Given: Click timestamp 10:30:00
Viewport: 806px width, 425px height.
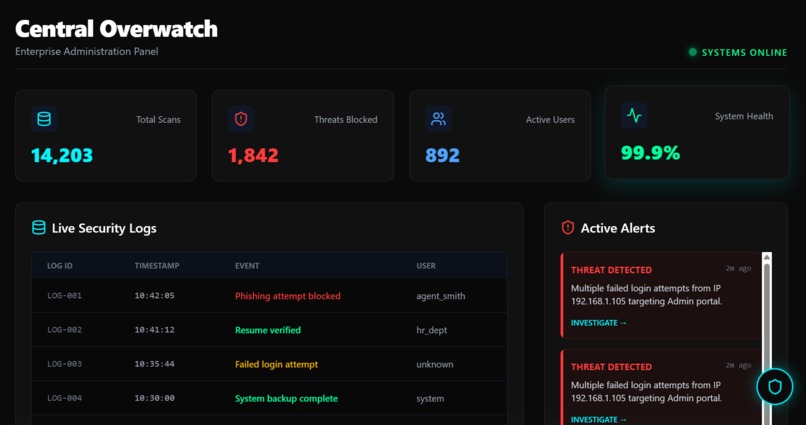Looking at the screenshot, I should click(155, 398).
